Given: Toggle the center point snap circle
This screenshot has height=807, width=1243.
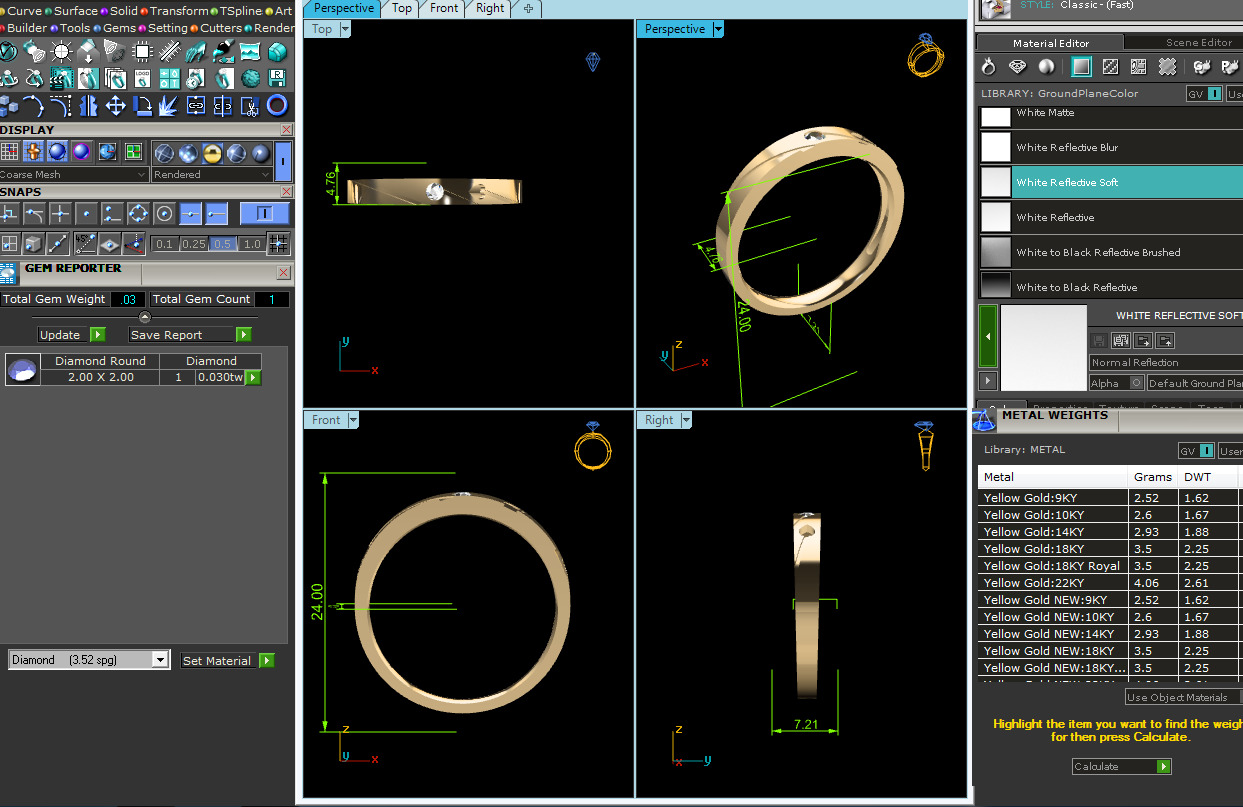Looking at the screenshot, I should pyautogui.click(x=164, y=213).
